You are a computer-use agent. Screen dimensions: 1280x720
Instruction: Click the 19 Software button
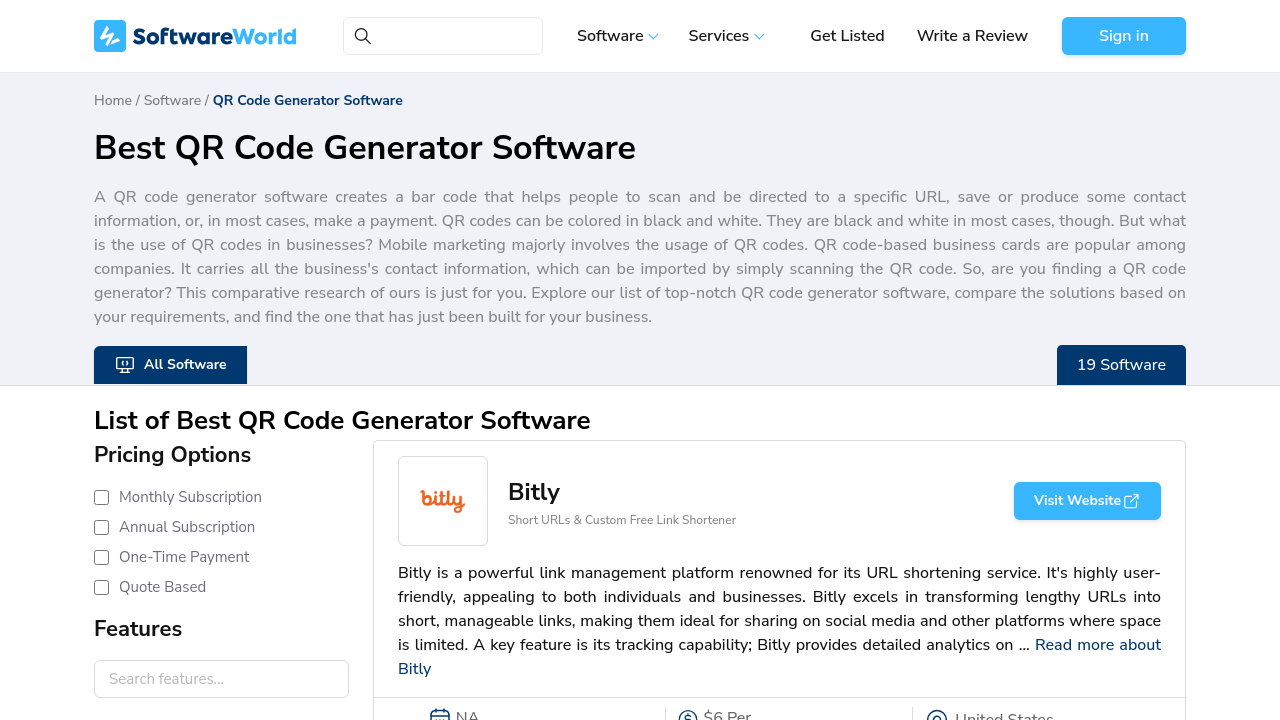pyautogui.click(x=1121, y=365)
